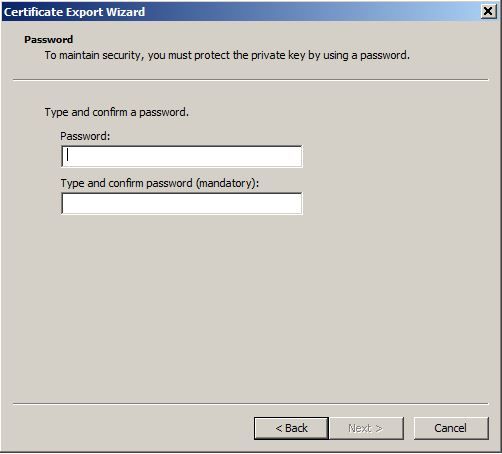Close the Certificate Export Wizard with the X icon
The width and height of the screenshot is (502, 454).
[x=488, y=12]
